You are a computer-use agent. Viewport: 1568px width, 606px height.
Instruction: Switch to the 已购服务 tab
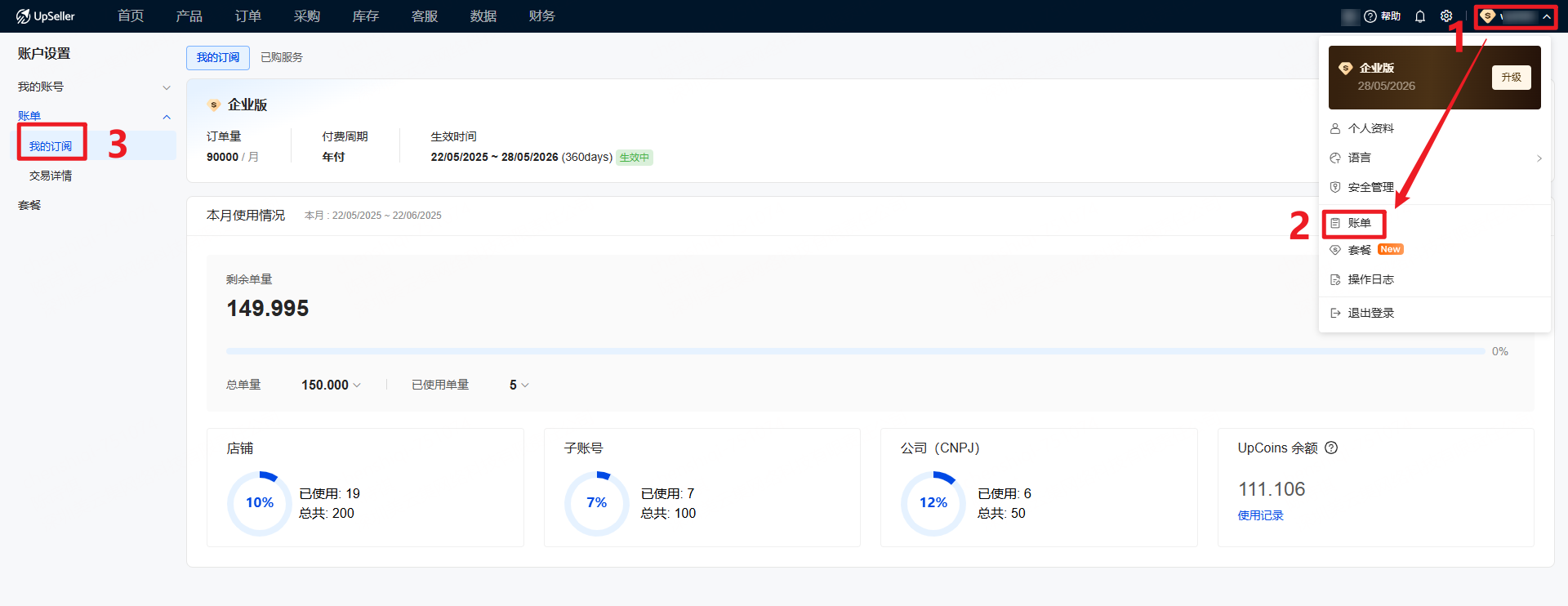282,57
